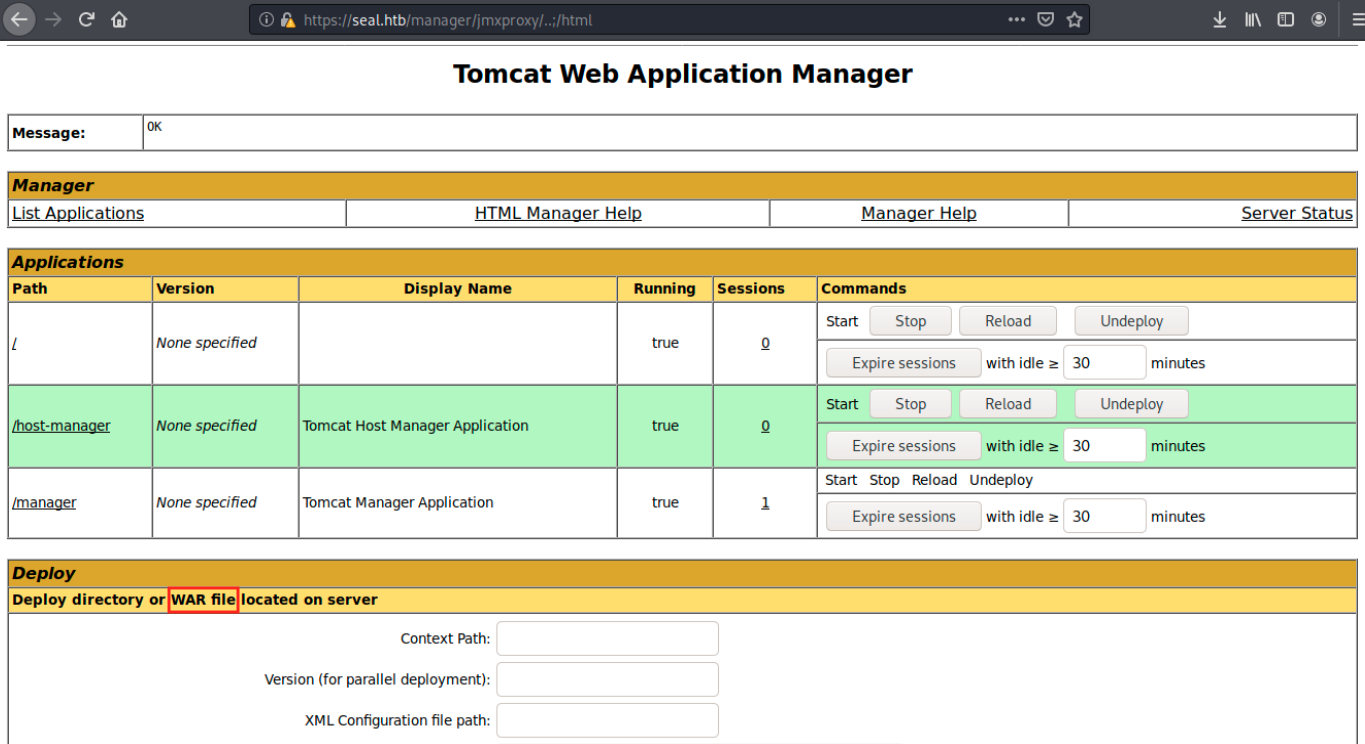Click 'None specified' version for /manager row
Image resolution: width=1365 pixels, height=744 pixels.
pyautogui.click(x=206, y=503)
